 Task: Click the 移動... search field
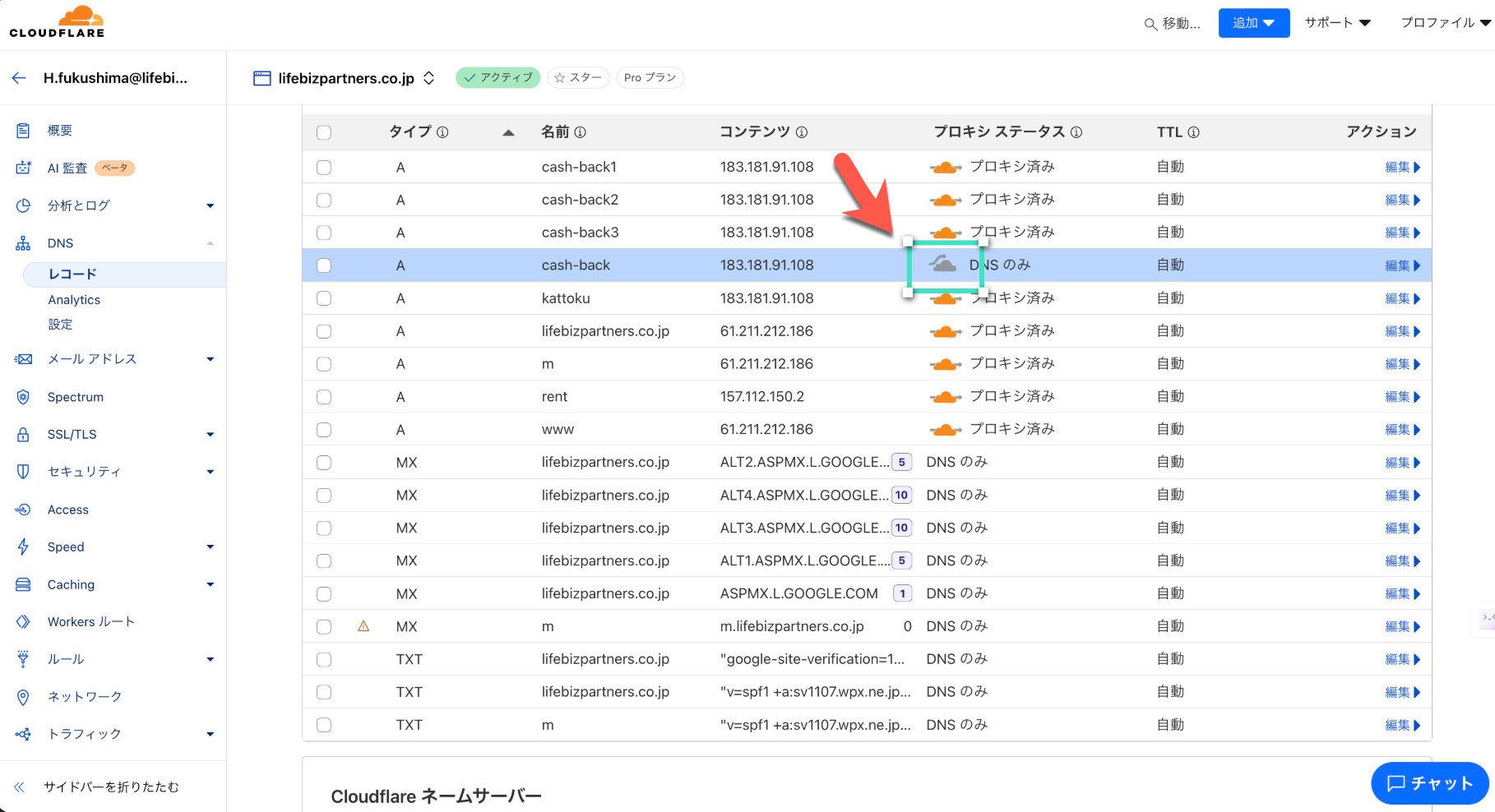click(1173, 24)
